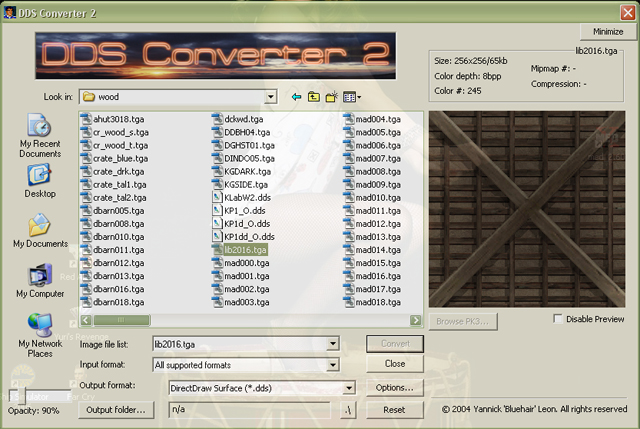Select the cr_wood_s.tga file icon
The height and width of the screenshot is (429, 640).
click(86, 132)
